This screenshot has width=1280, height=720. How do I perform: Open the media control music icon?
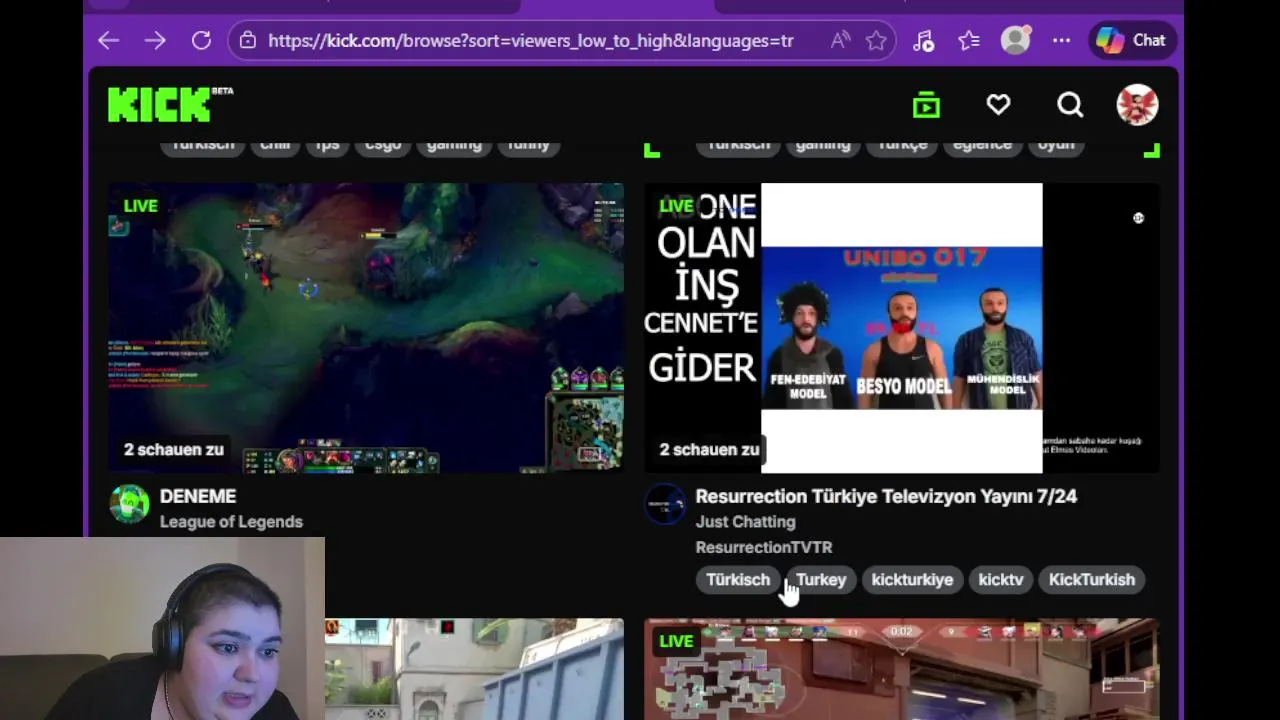pos(923,41)
